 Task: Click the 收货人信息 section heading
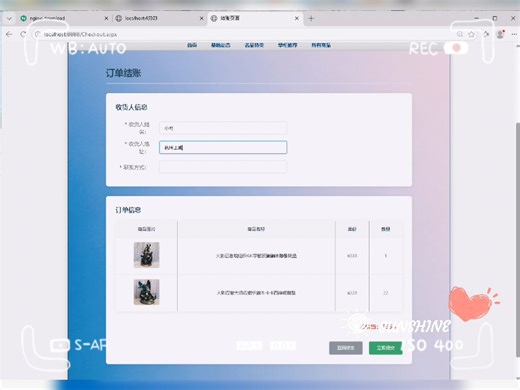click(x=131, y=107)
